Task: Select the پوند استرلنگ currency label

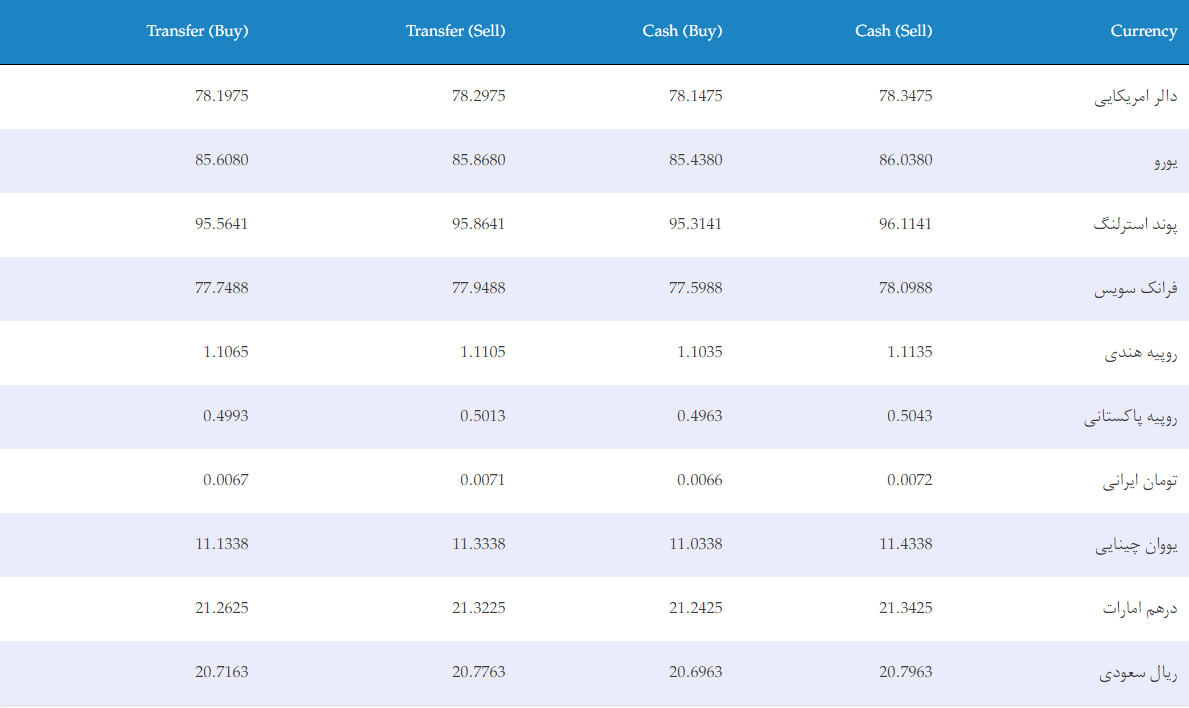Action: tap(1135, 224)
